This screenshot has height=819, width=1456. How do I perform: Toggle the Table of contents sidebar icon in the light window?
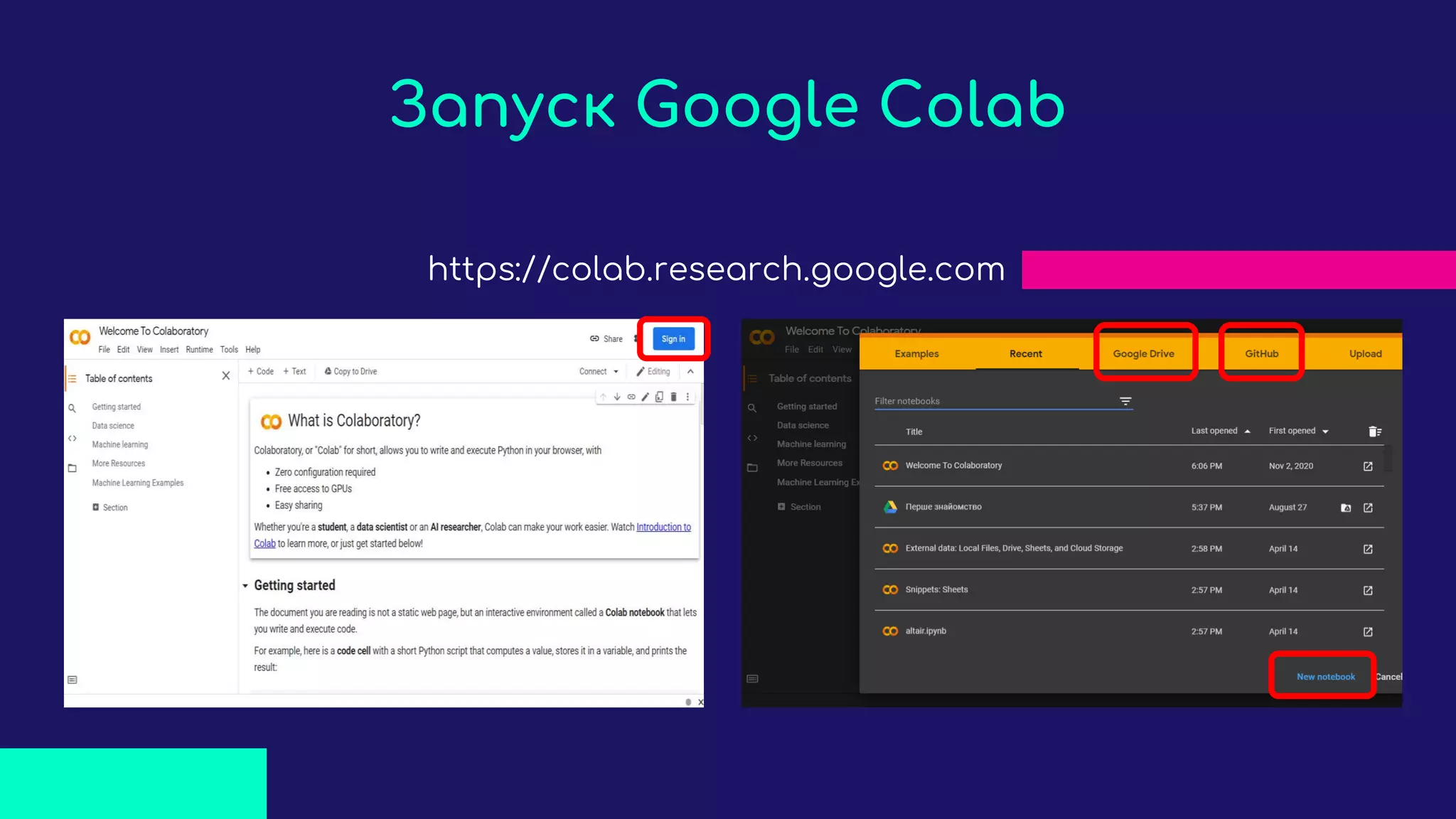click(x=72, y=379)
